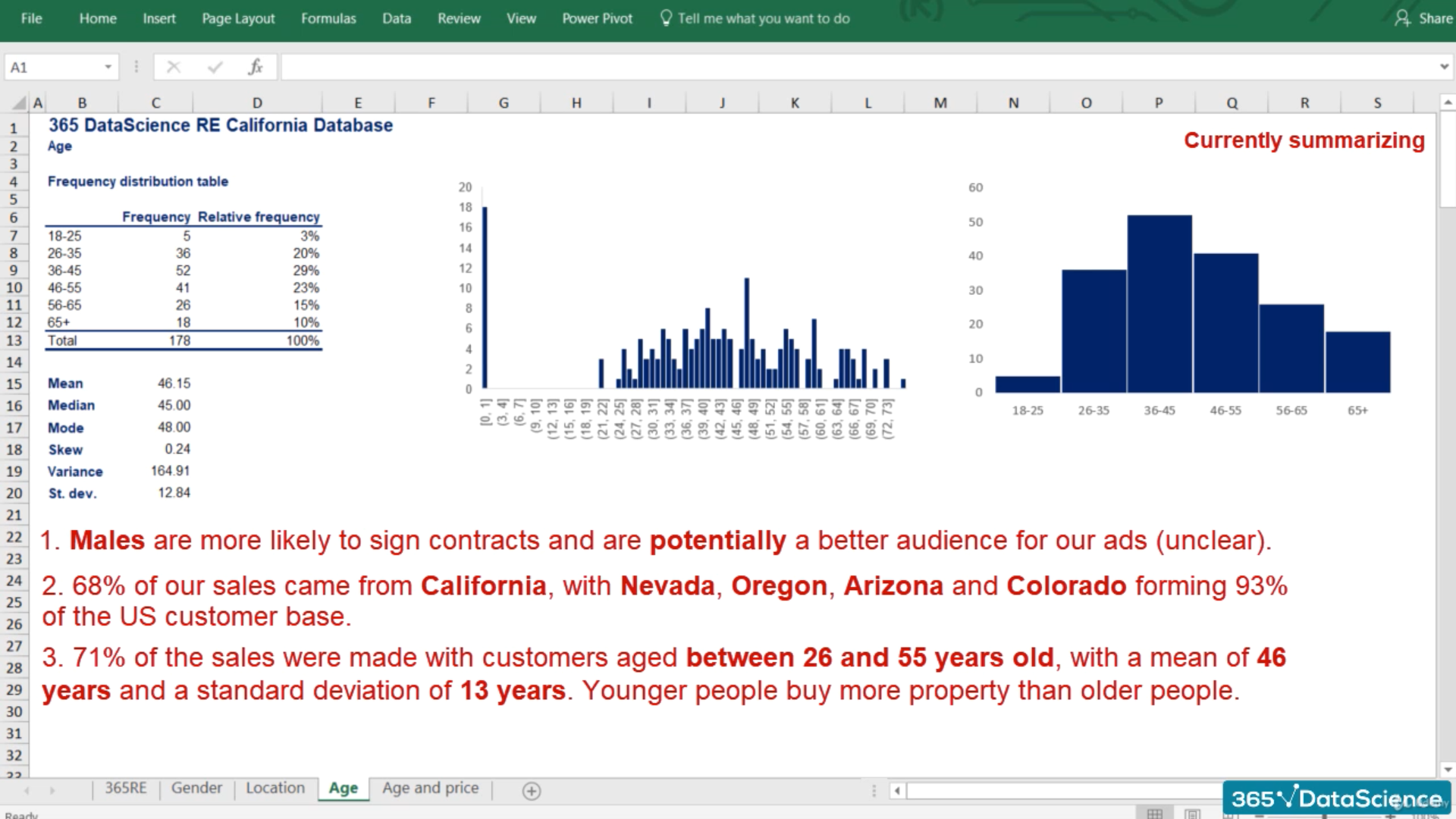Switch to Normal view in status bar
The width and height of the screenshot is (1456, 819).
pyautogui.click(x=1154, y=814)
